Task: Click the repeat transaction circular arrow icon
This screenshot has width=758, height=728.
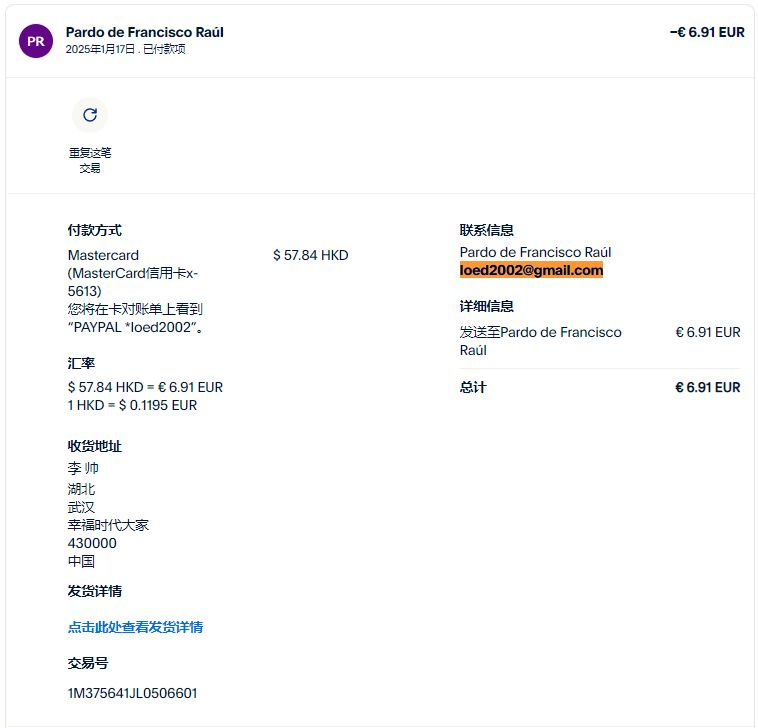Action: tap(90, 115)
